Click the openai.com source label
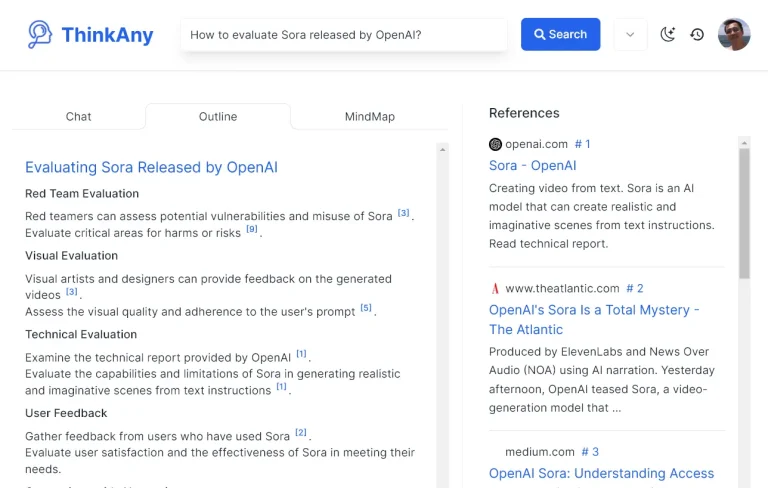 (x=536, y=144)
